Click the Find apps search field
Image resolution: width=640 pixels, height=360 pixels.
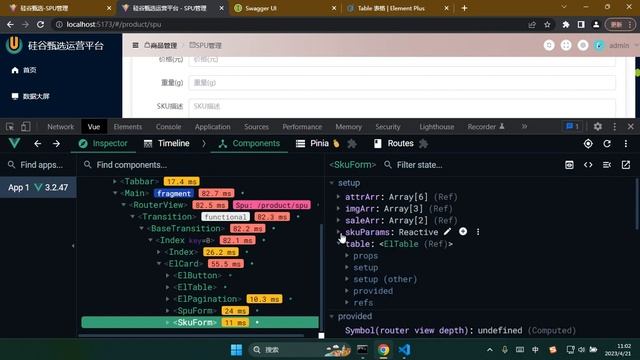coord(38,165)
